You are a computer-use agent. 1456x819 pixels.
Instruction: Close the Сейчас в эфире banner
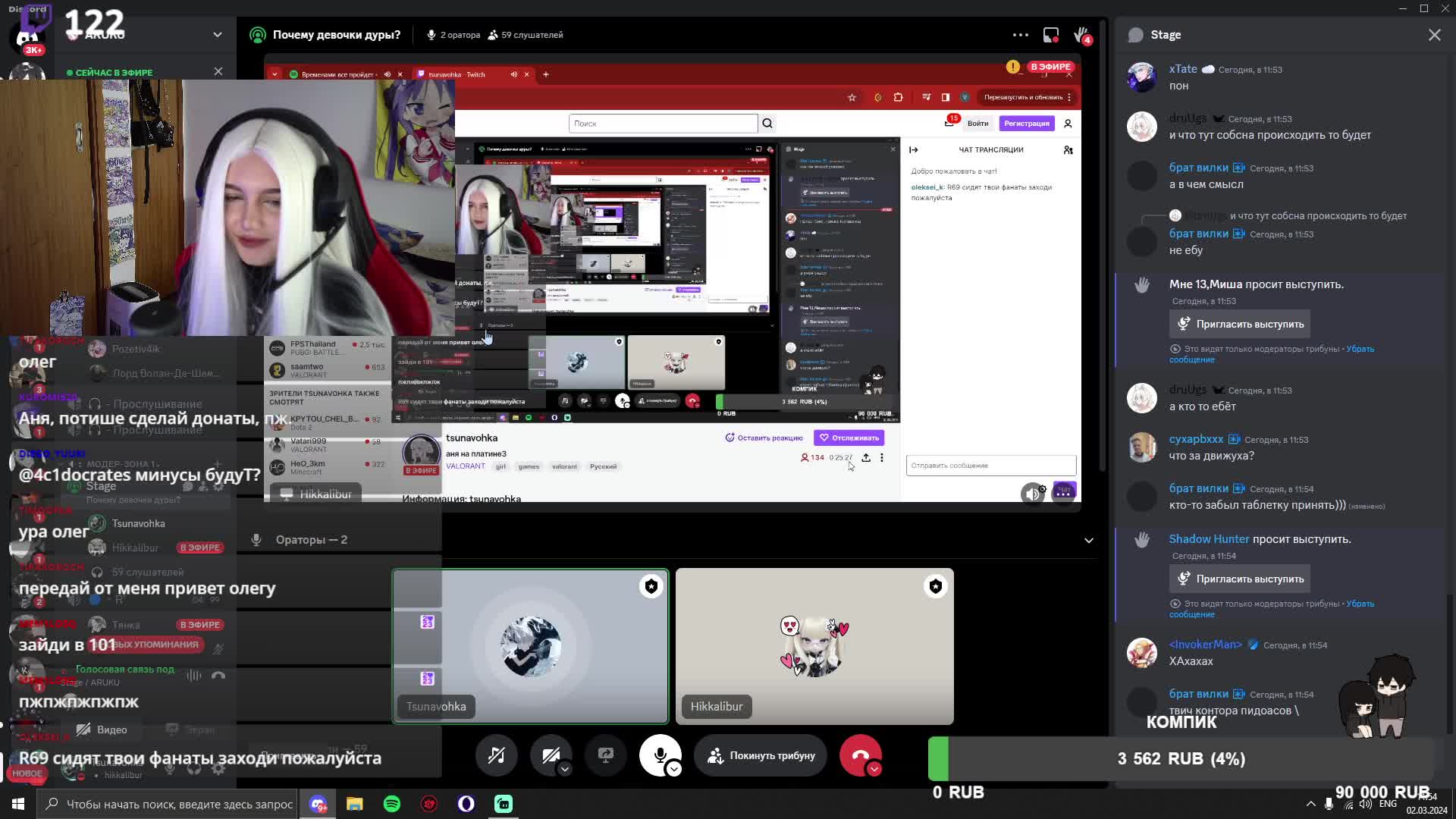pyautogui.click(x=218, y=71)
